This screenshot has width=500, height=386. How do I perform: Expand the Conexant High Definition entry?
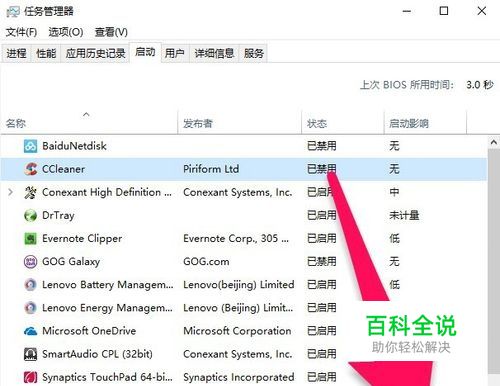tap(11, 192)
